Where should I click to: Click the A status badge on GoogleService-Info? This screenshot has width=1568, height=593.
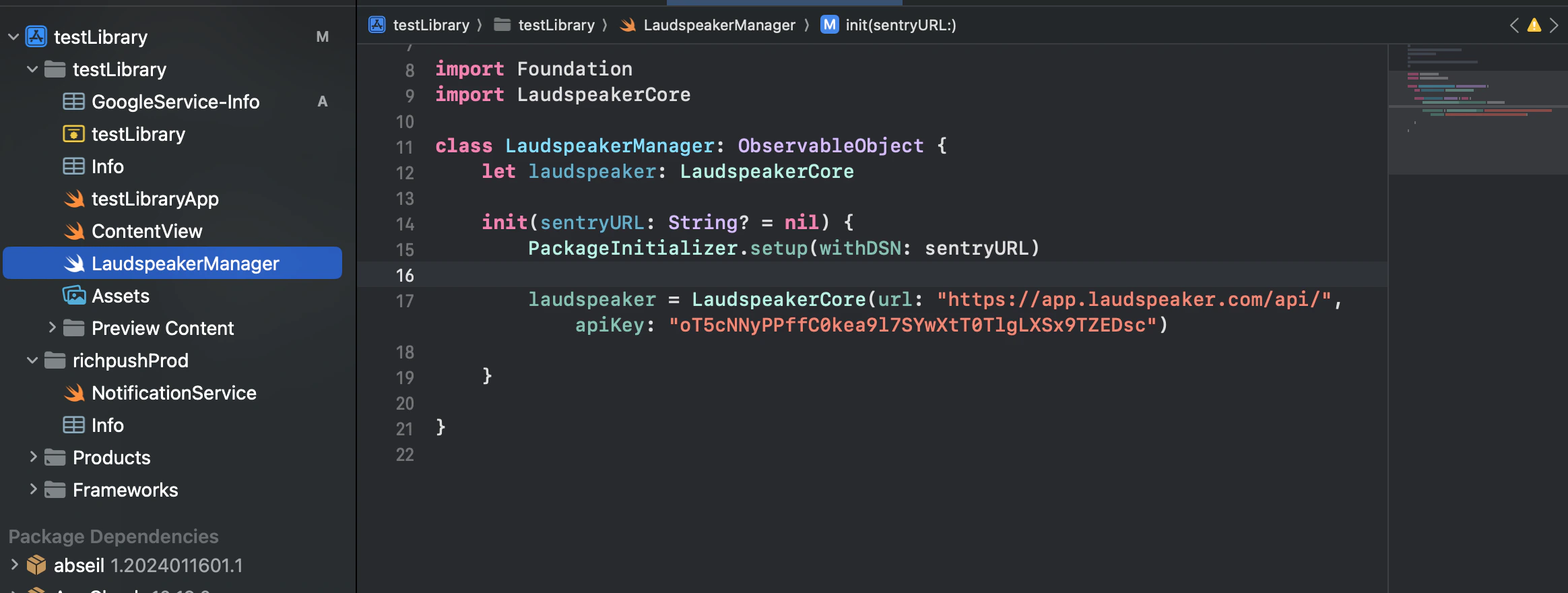click(323, 102)
